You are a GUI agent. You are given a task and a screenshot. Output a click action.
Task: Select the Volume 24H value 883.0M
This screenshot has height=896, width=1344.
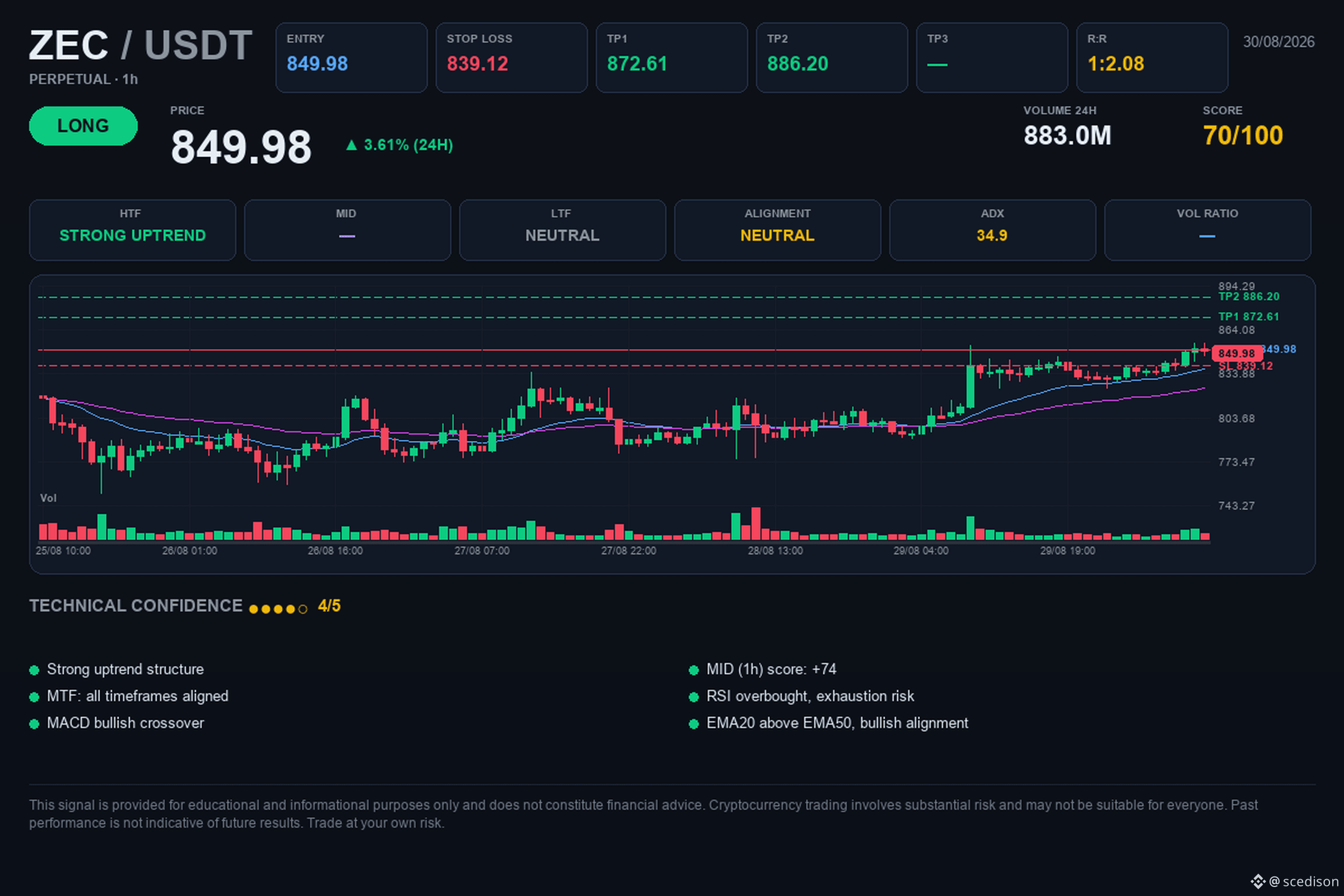[1067, 136]
